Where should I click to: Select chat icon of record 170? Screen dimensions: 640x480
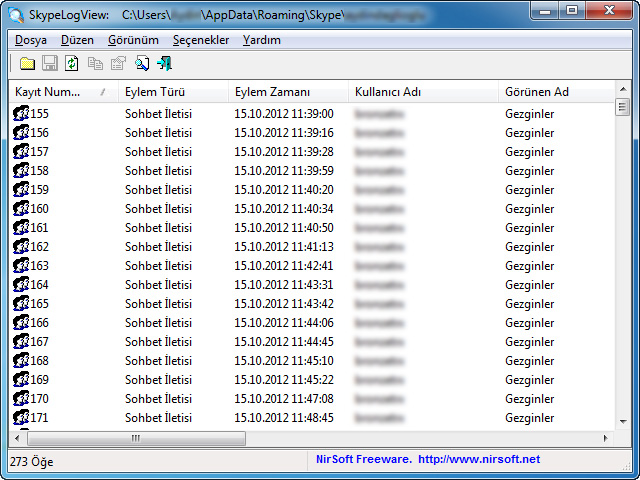pyautogui.click(x=21, y=398)
